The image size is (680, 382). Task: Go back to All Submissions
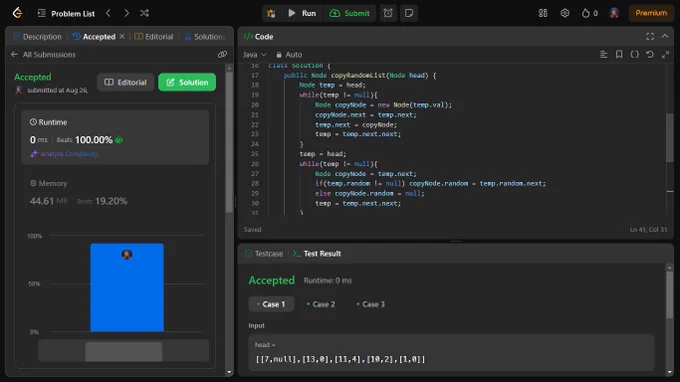coord(43,55)
